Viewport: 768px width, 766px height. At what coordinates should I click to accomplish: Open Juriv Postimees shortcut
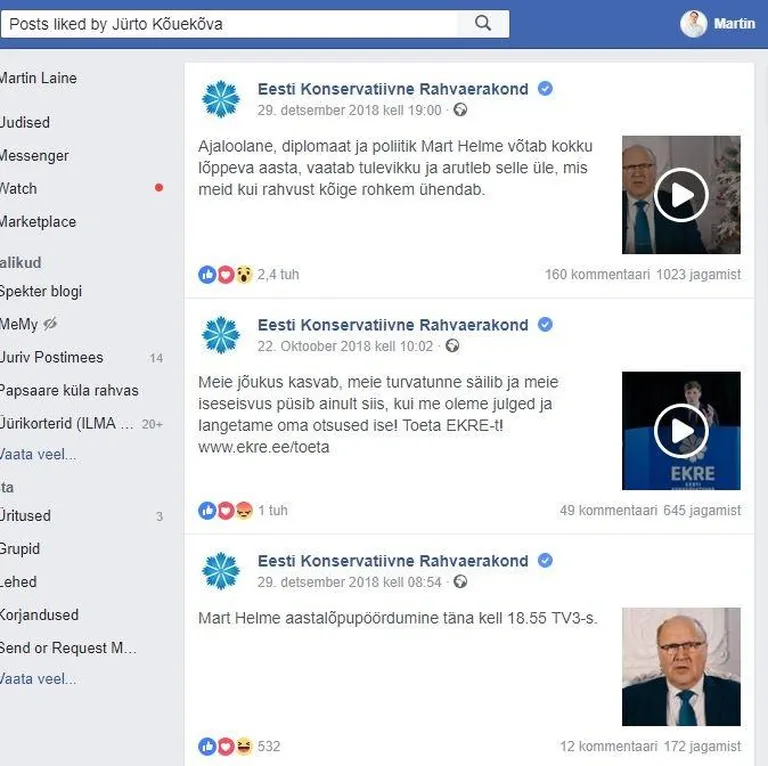pyautogui.click(x=51, y=358)
